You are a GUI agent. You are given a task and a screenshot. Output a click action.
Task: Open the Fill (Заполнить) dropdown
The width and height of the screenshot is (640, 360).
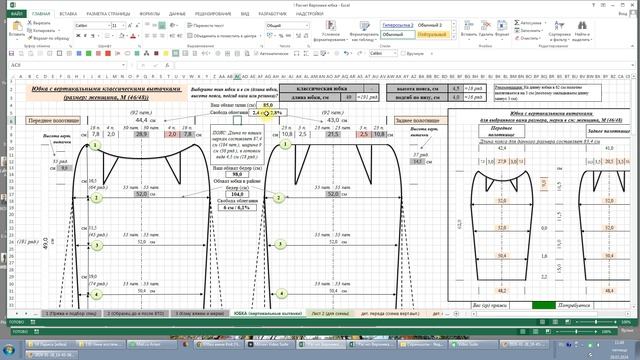(529, 31)
